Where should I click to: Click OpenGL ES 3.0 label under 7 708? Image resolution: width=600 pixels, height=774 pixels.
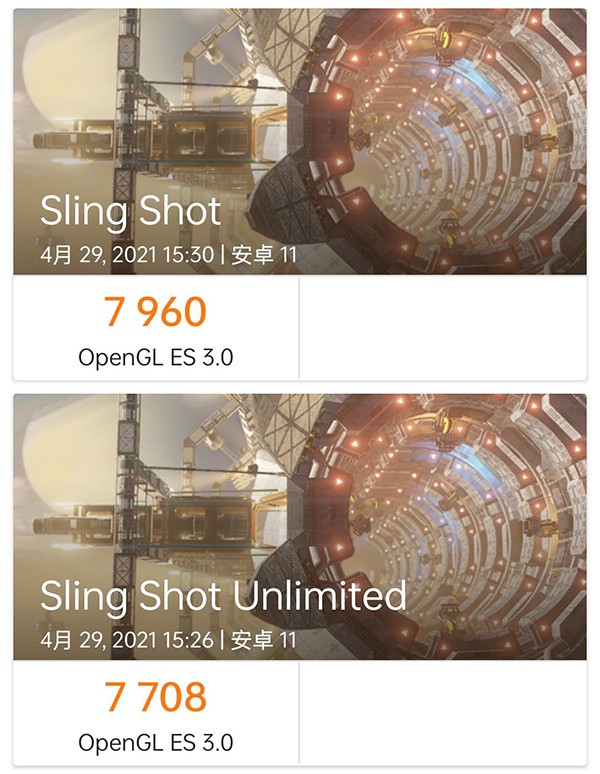coord(155,741)
